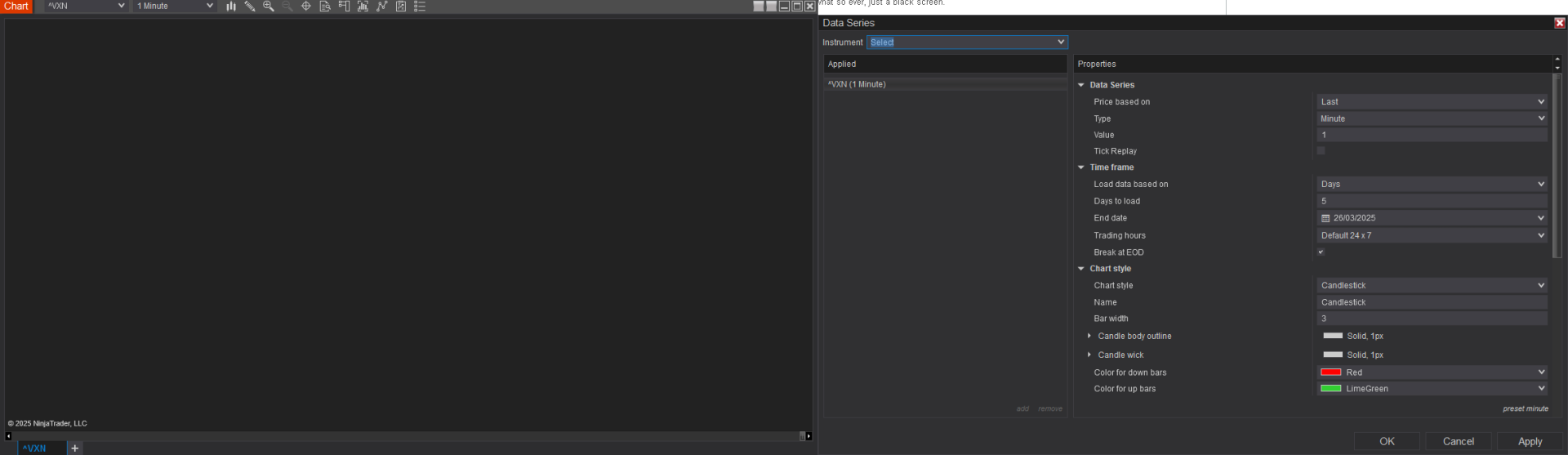1568x455 pixels.
Task: Open the Color for up bars dropdown
Action: pos(1432,389)
